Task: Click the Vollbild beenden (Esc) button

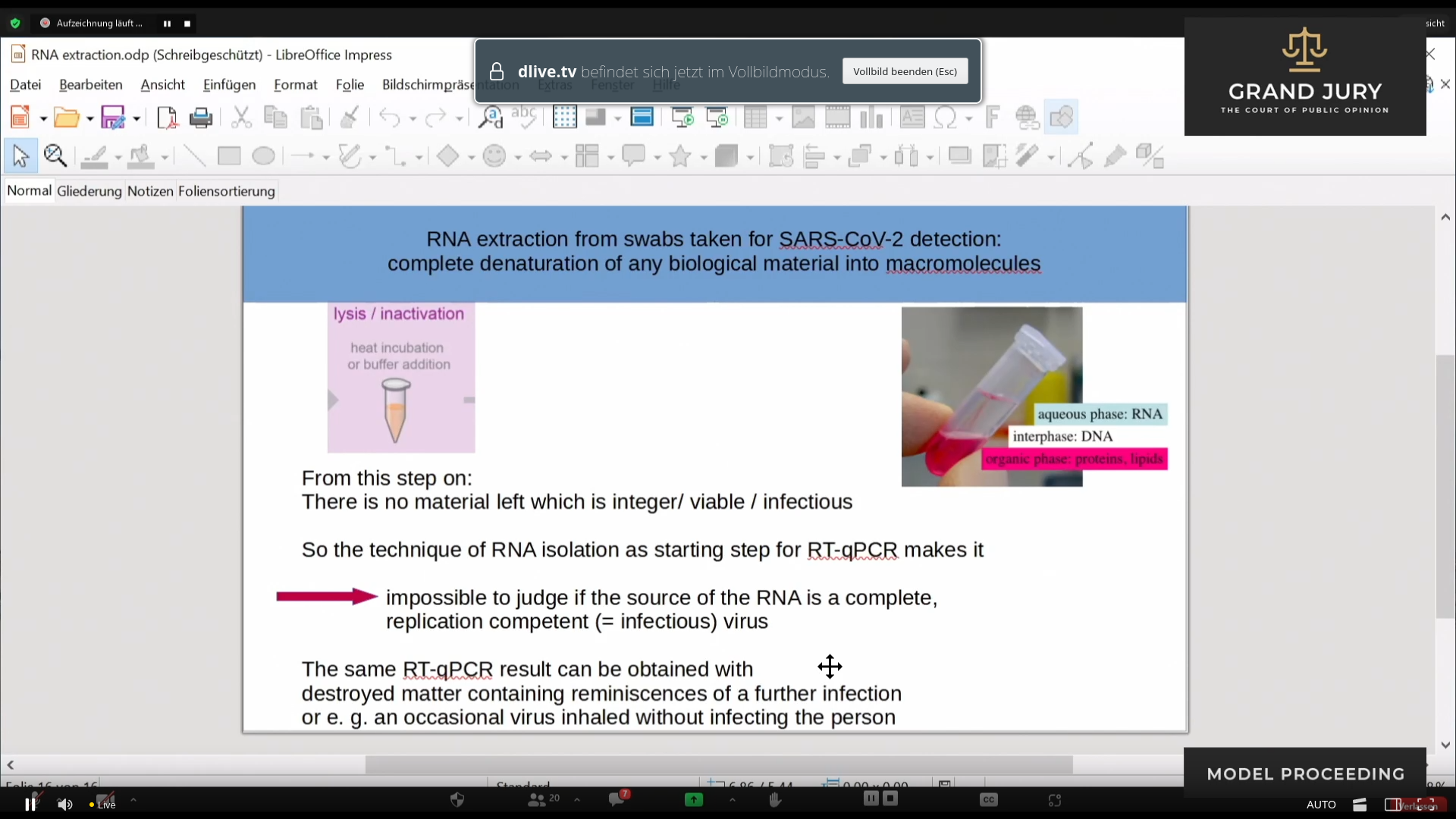Action: (x=905, y=71)
